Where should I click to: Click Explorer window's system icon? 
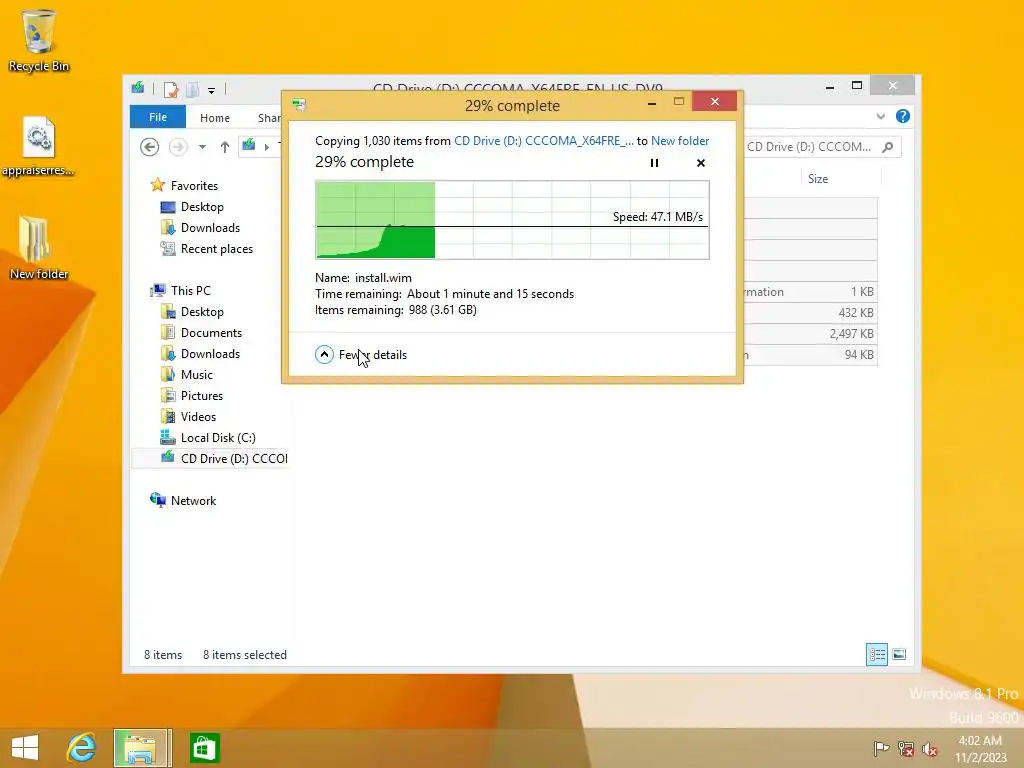[x=138, y=88]
